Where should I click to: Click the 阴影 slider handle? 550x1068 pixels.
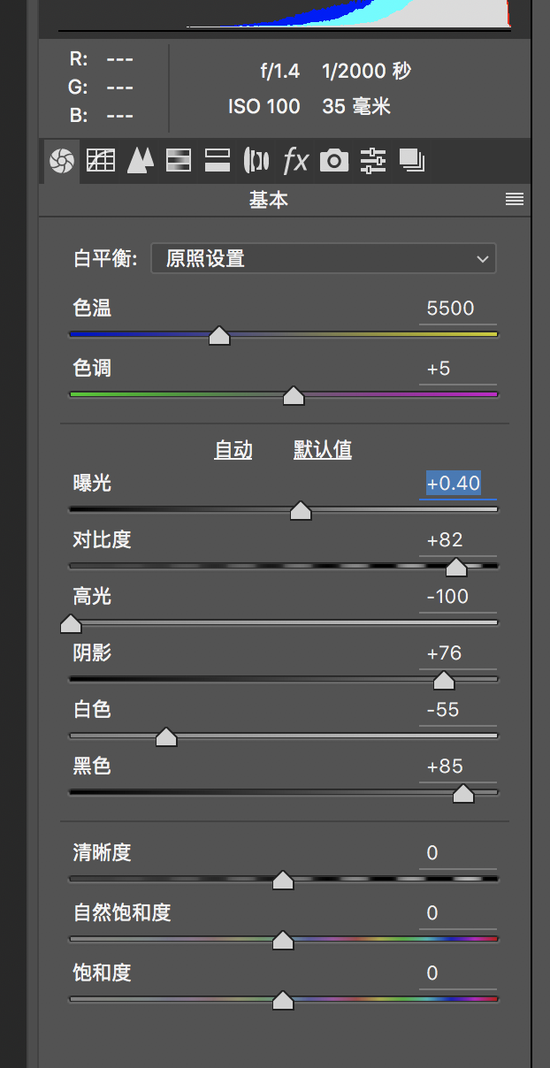pos(444,680)
